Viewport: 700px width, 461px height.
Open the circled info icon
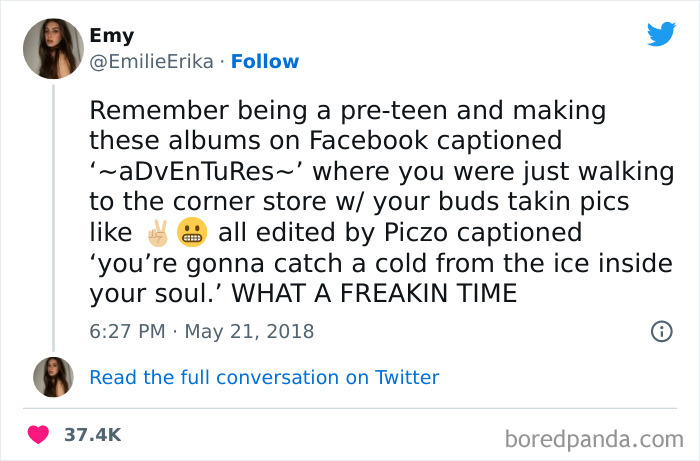click(x=661, y=331)
